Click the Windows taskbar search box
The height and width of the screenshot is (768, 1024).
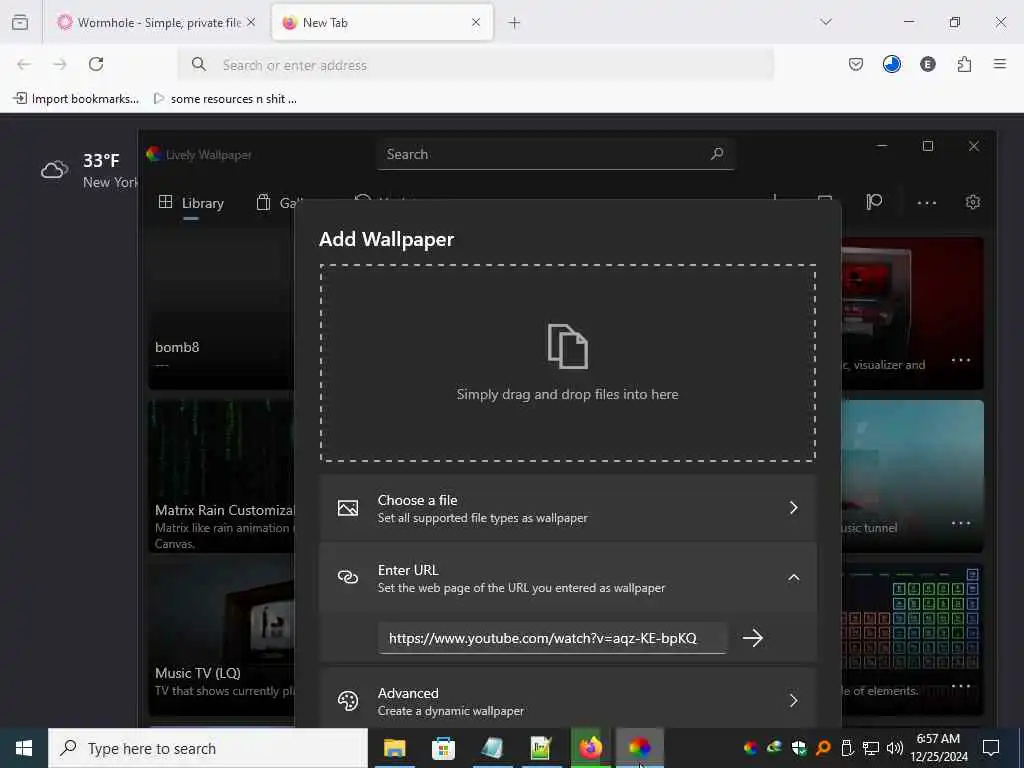(x=208, y=748)
